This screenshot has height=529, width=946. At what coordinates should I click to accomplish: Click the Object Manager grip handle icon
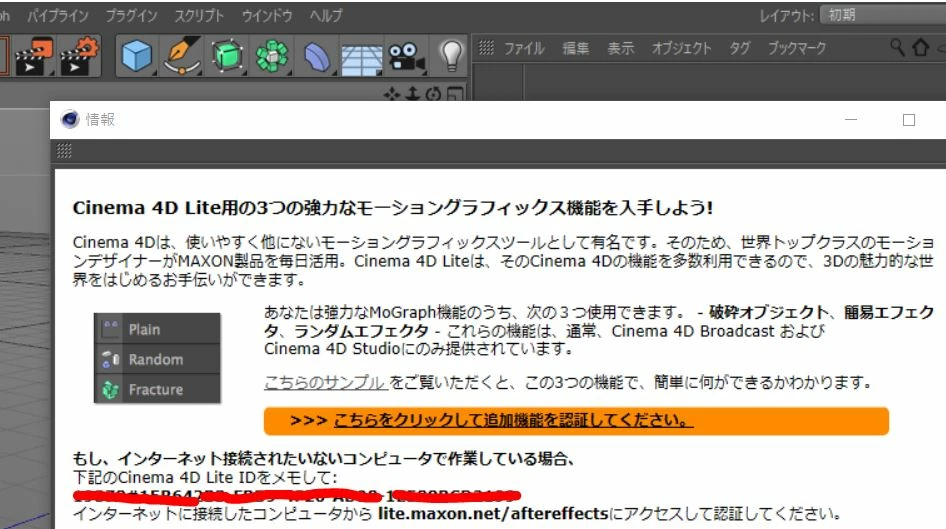tap(486, 47)
